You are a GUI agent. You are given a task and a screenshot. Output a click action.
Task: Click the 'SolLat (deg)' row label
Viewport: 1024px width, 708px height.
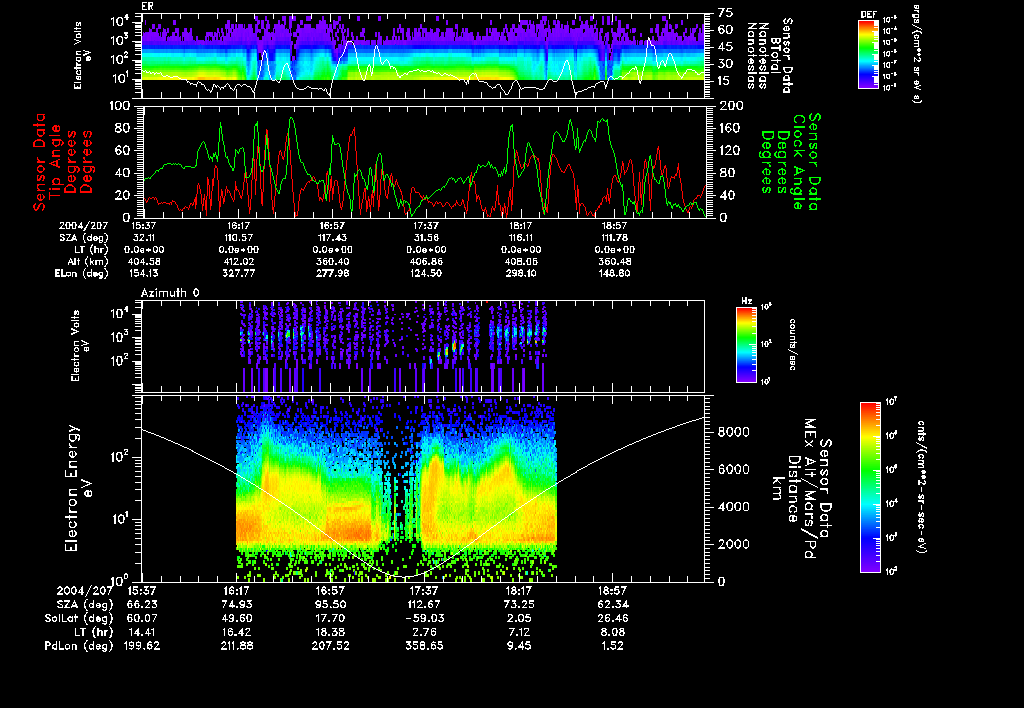(x=78, y=618)
